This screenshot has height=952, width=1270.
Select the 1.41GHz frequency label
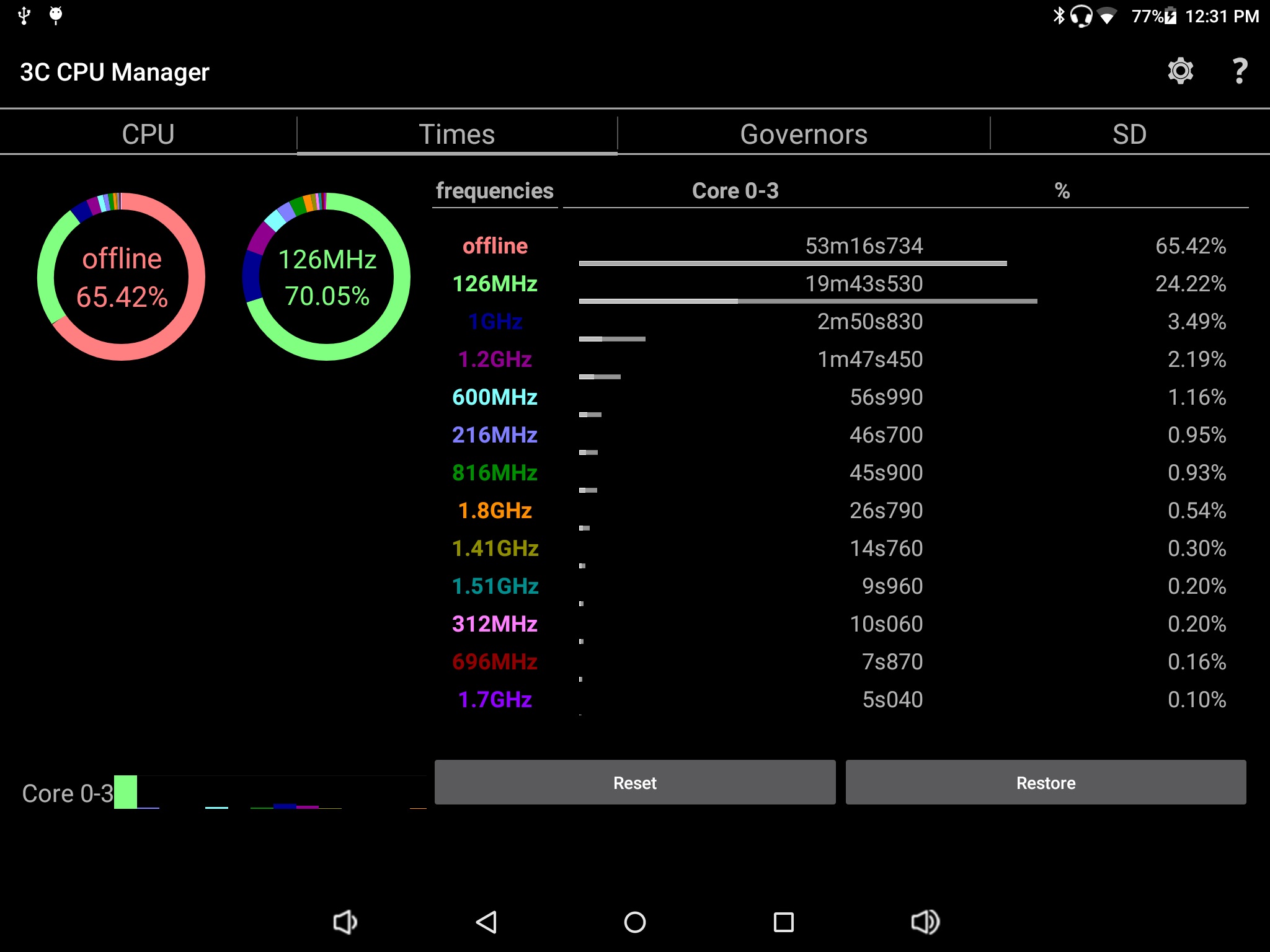click(x=495, y=549)
